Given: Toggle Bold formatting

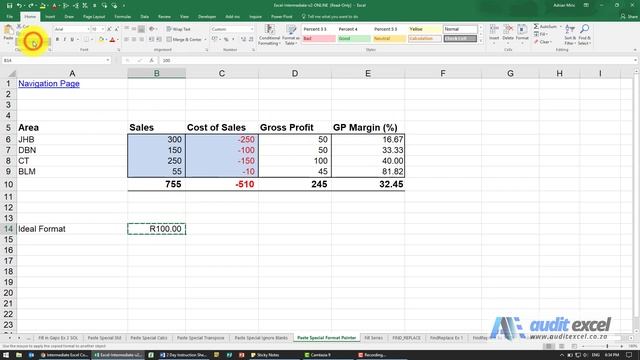Looking at the screenshot, I should click(x=57, y=40).
